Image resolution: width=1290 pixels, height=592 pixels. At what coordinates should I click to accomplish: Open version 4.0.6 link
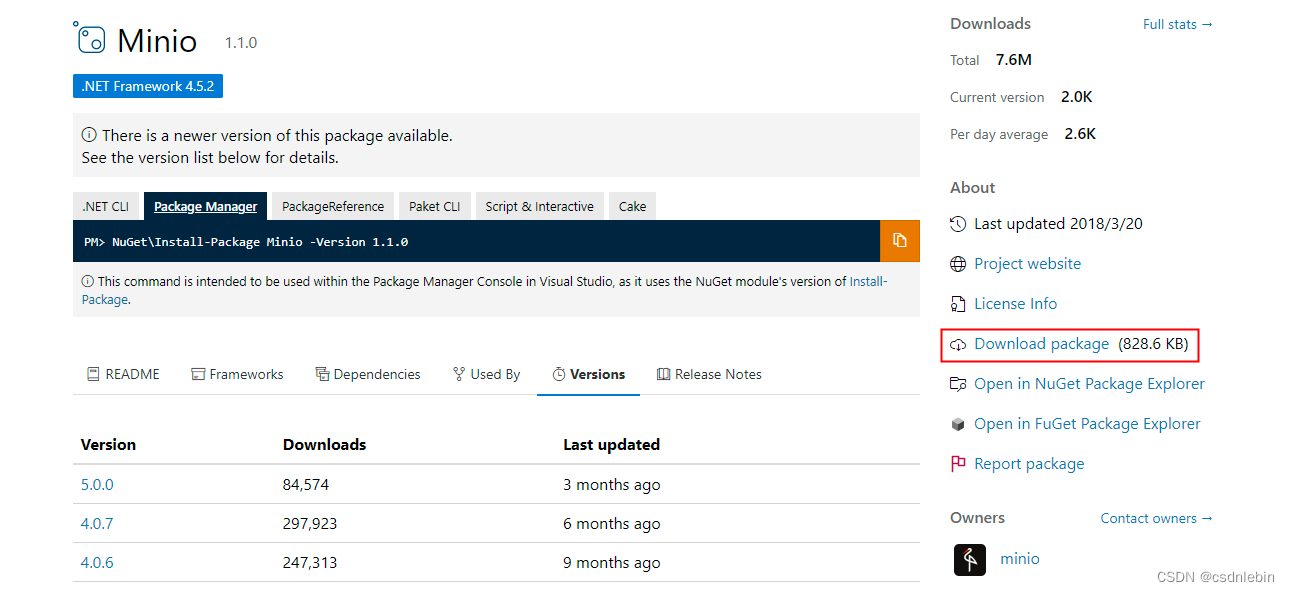click(97, 562)
